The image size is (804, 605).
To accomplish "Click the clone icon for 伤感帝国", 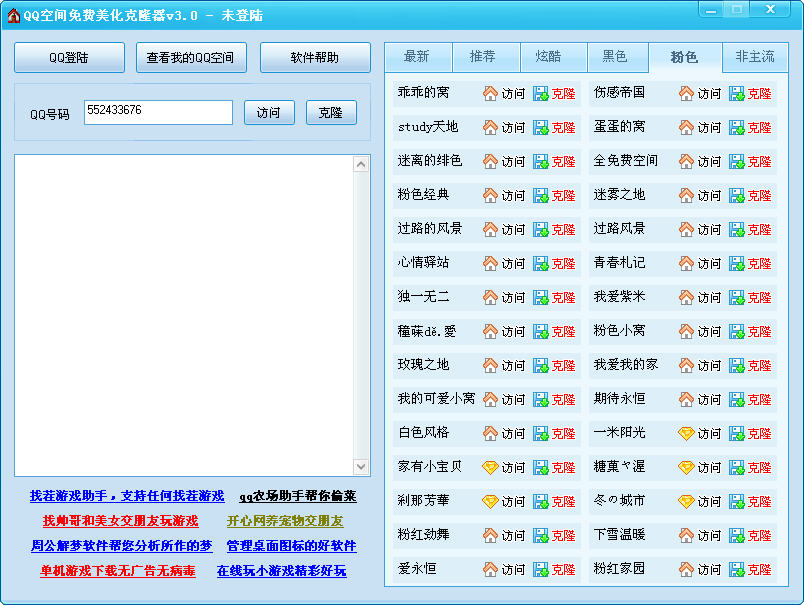I will point(736,93).
